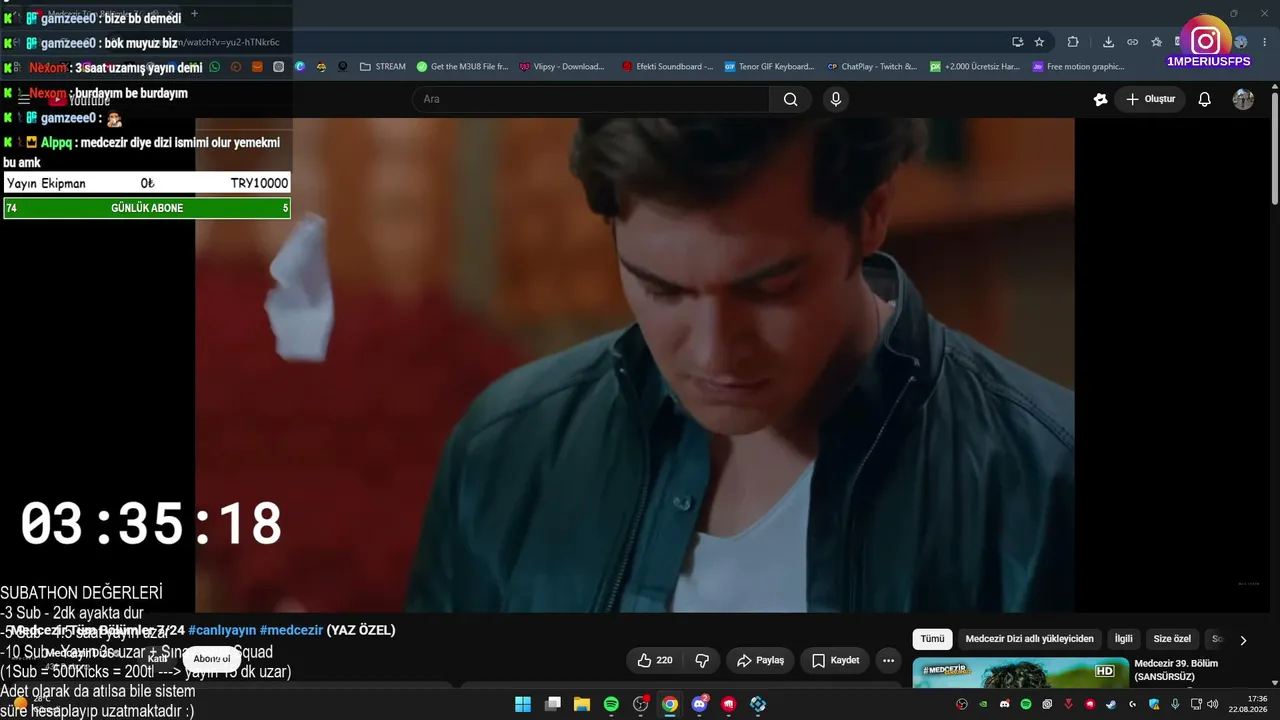Open the NVIDIA tray icon
This screenshot has width=1280, height=720.
click(x=984, y=704)
